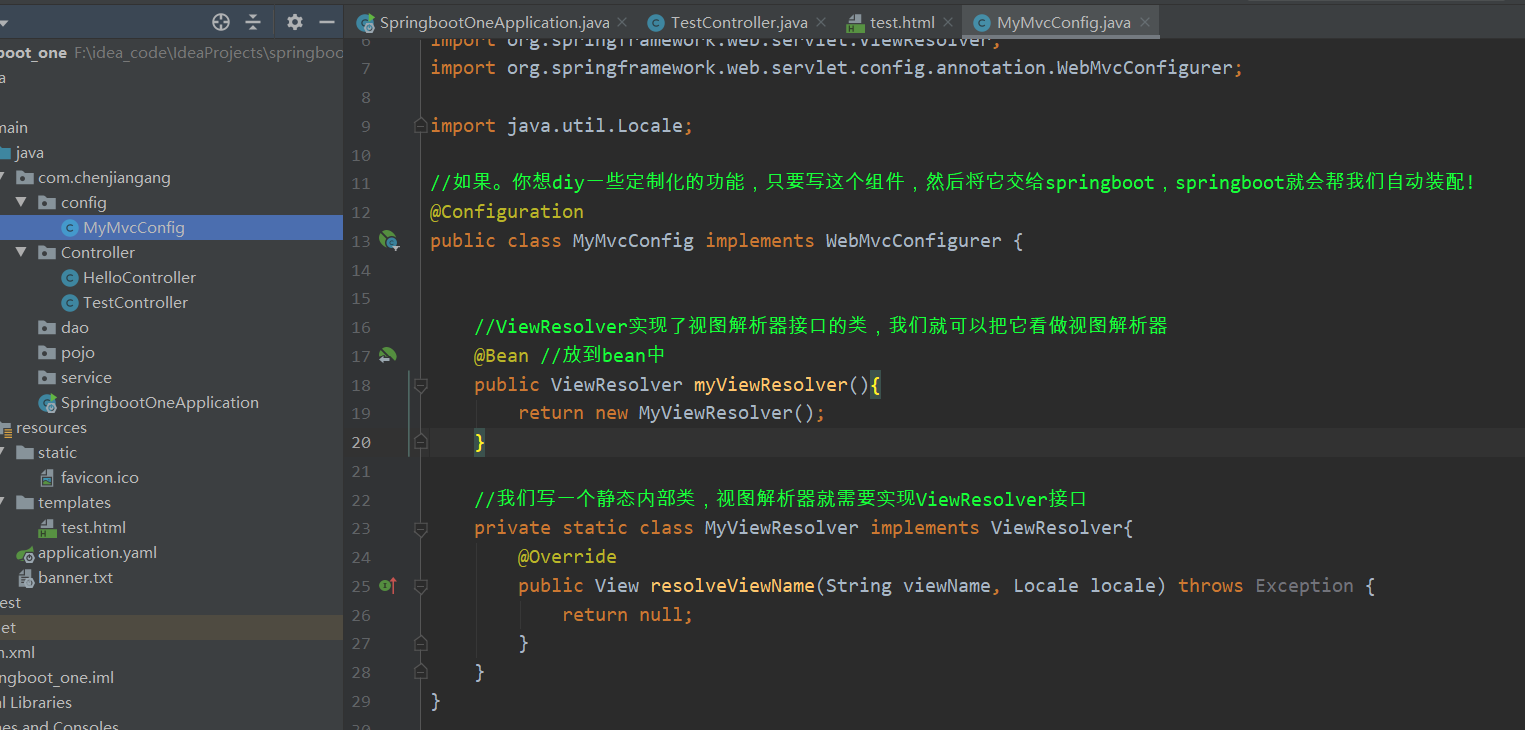
Task: Close the TestController.java tab
Action: 821,22
